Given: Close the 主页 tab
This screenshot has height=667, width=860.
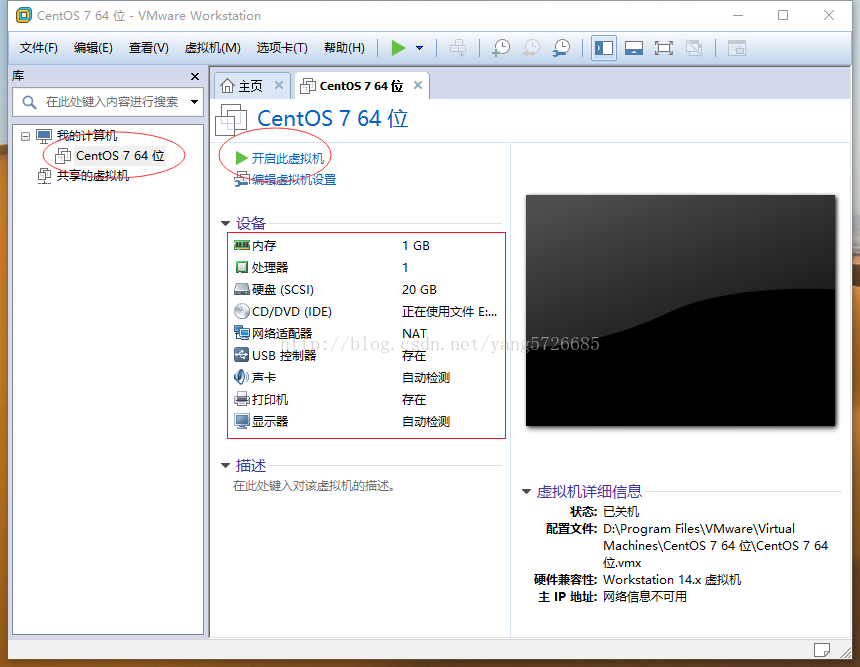Looking at the screenshot, I should 279,85.
